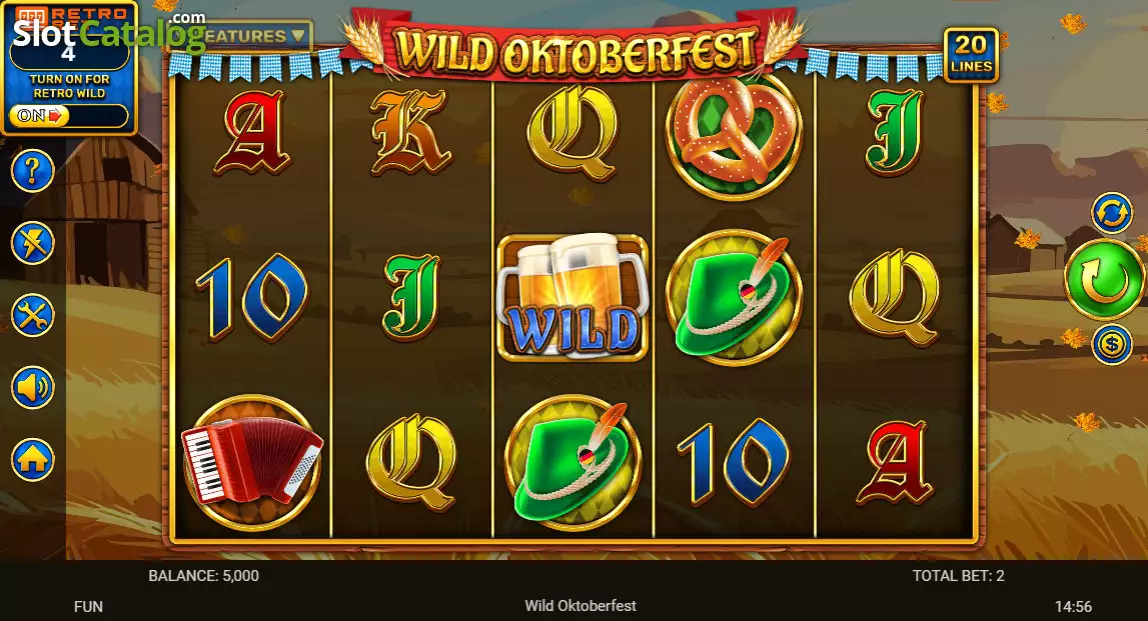Spin the reels with green button
Image resolution: width=1148 pixels, height=621 pixels.
pos(1104,279)
